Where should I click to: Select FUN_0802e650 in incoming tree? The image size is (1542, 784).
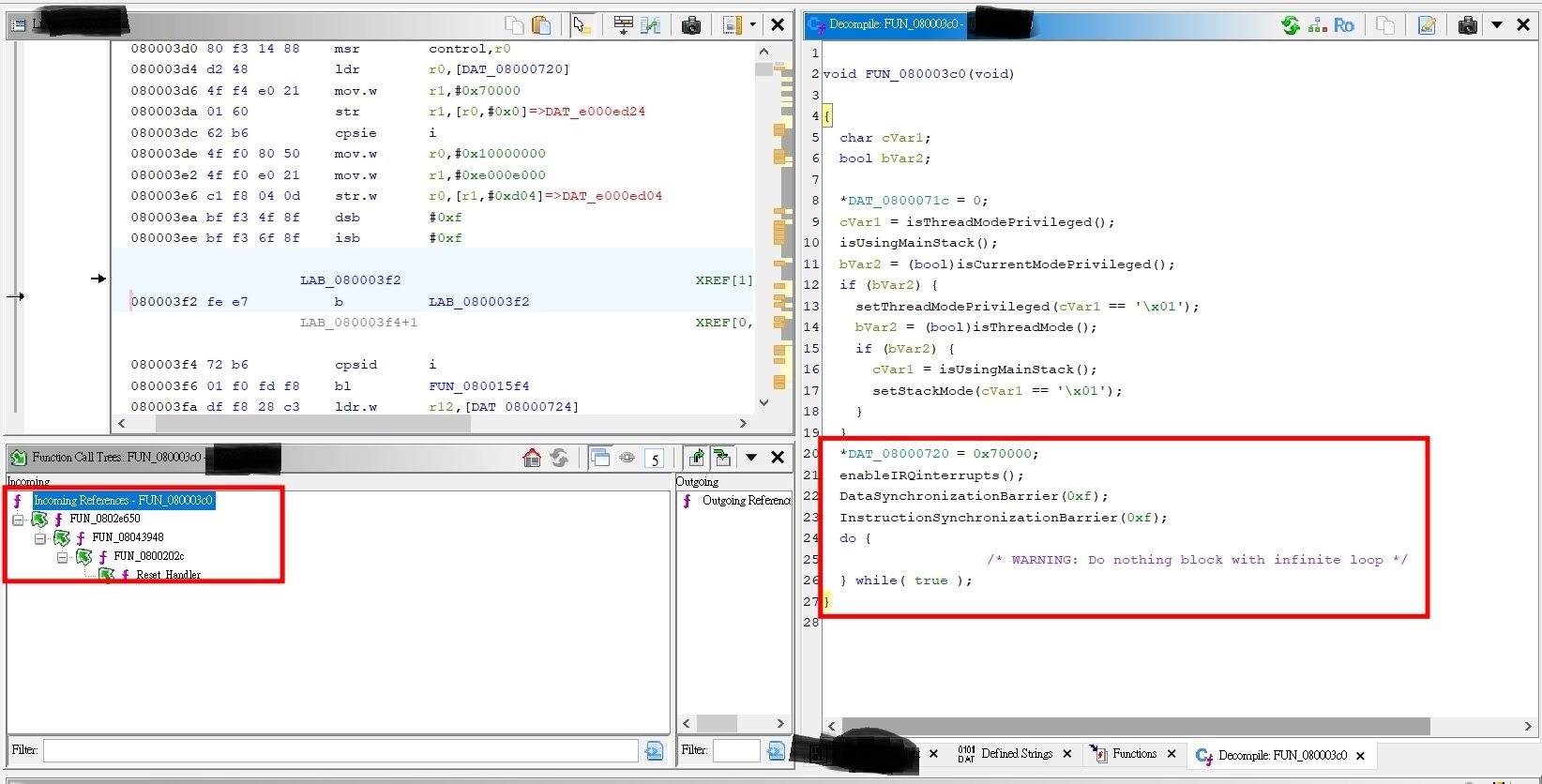[x=105, y=519]
